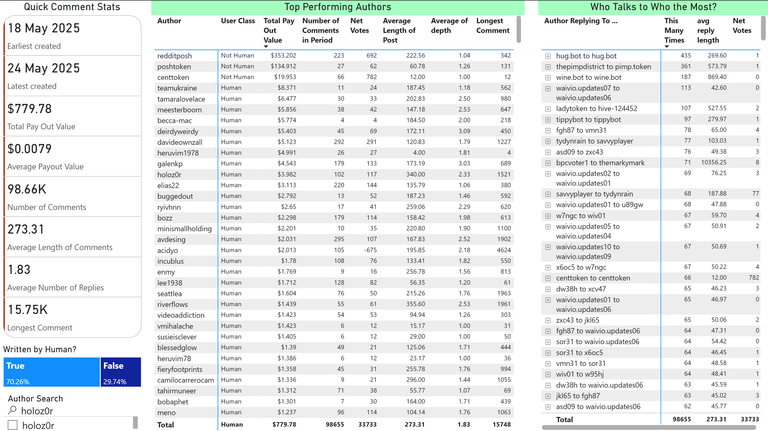Expand the asd09 to zxc43 row
This screenshot has height=431, width=768.
(x=548, y=152)
